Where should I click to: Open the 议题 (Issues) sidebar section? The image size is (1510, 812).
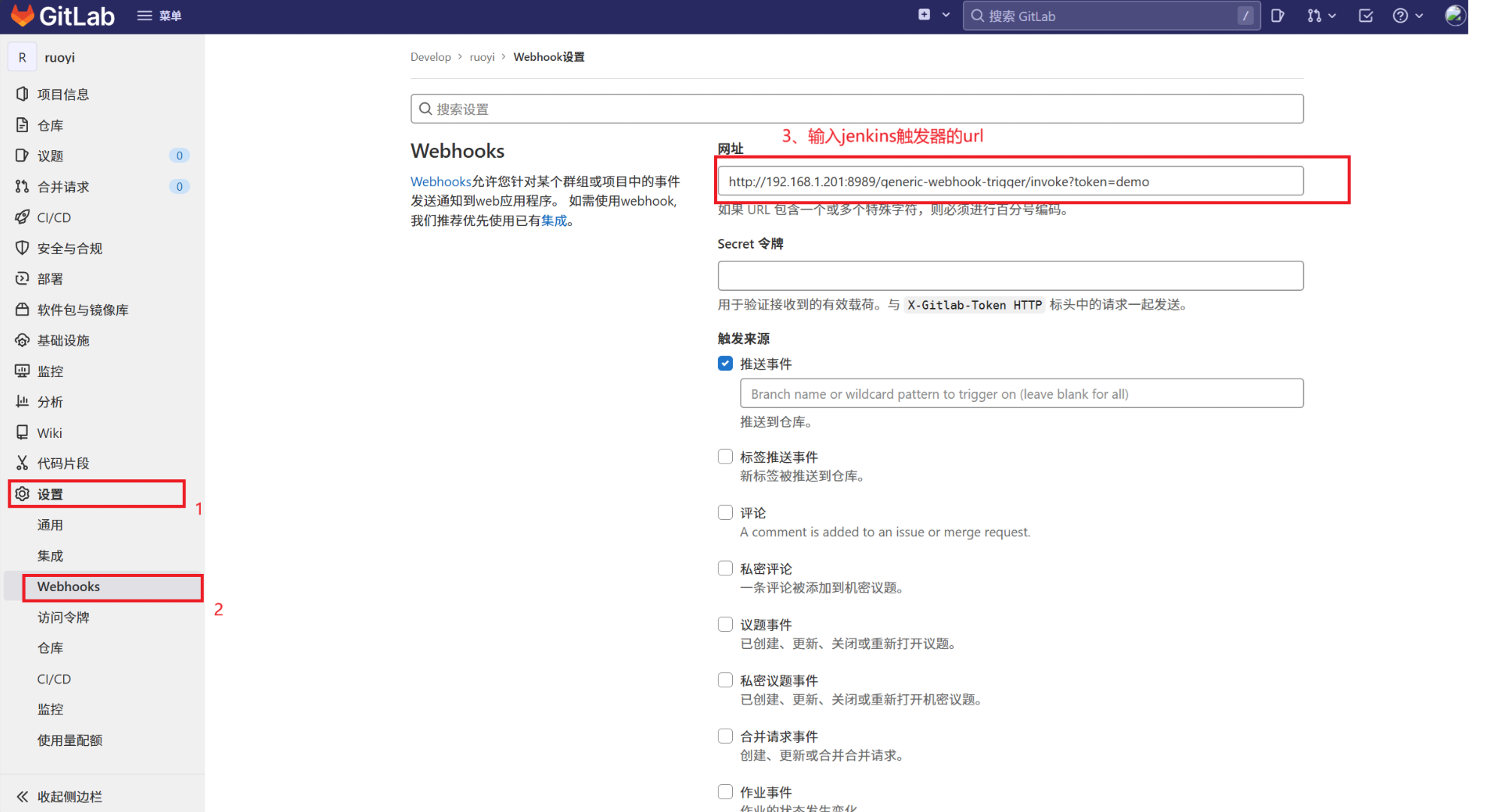(50, 155)
